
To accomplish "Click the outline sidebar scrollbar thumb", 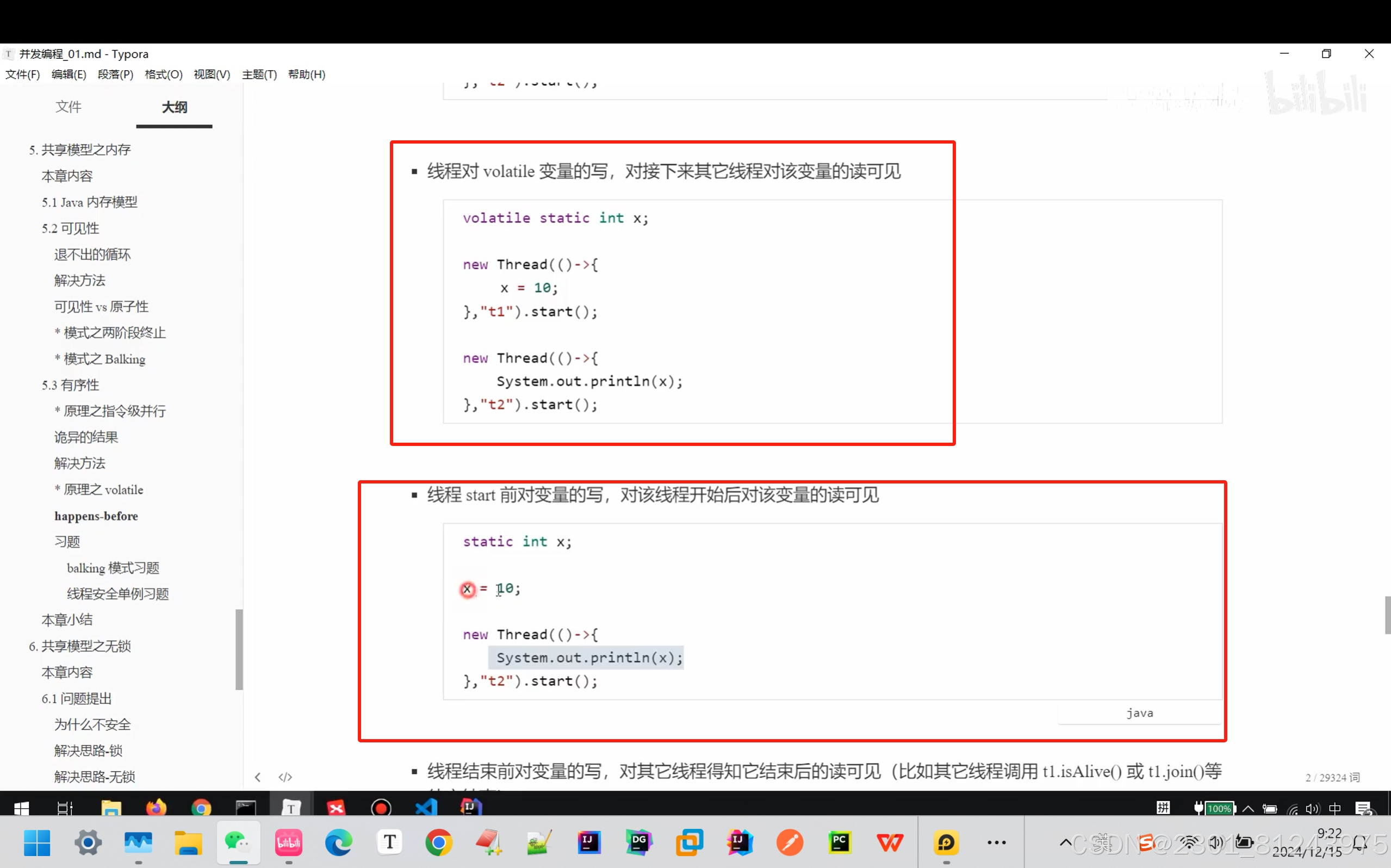I will click(239, 649).
